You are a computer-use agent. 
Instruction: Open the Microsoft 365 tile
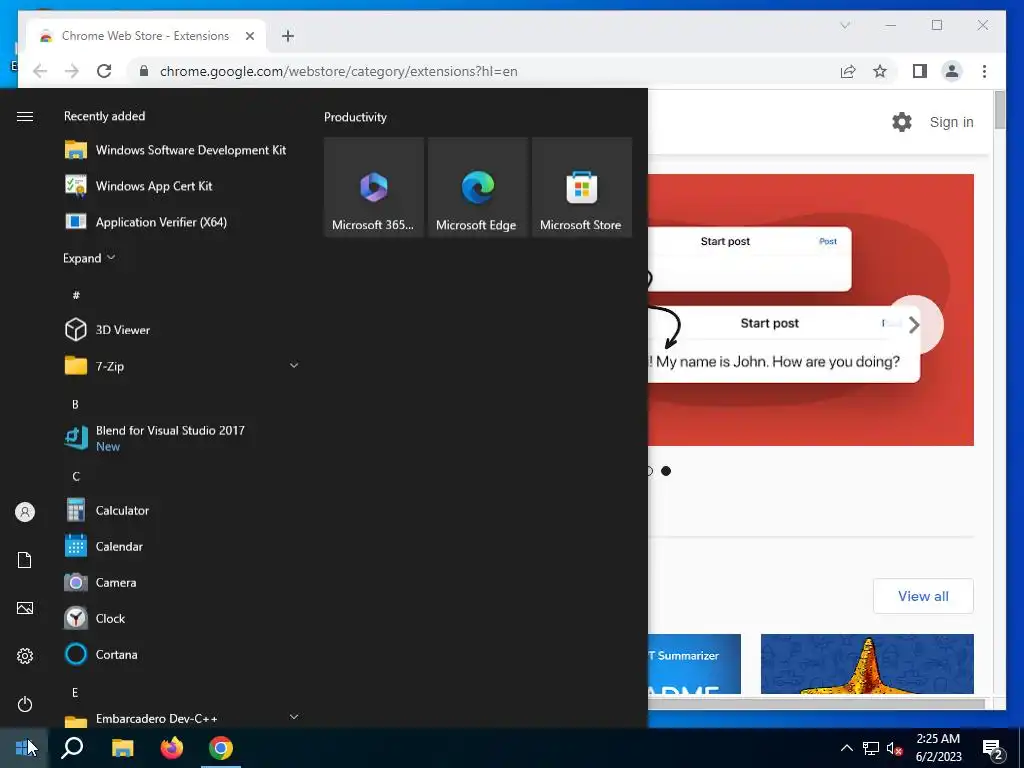[x=374, y=187]
